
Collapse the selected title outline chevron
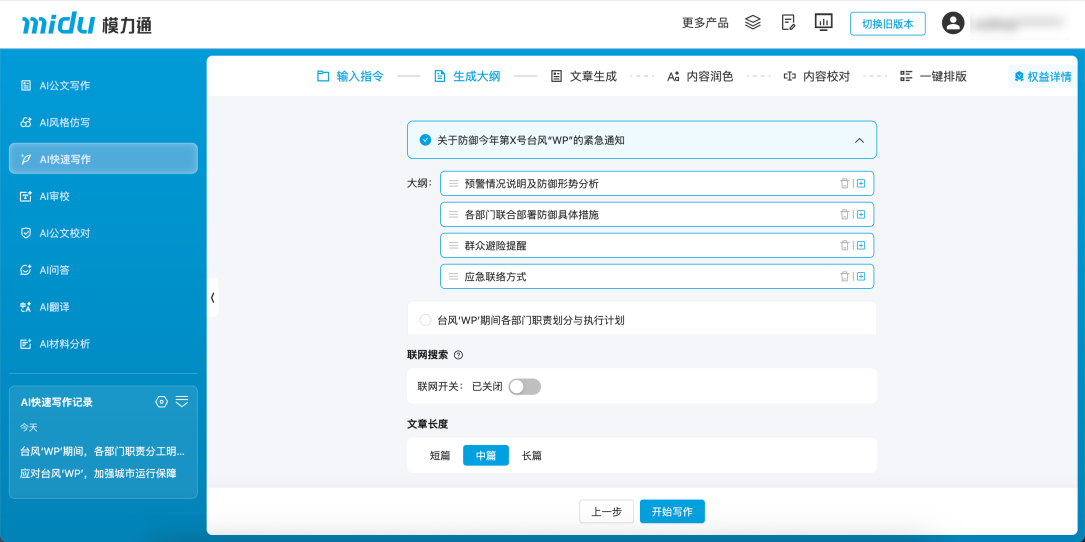point(859,141)
